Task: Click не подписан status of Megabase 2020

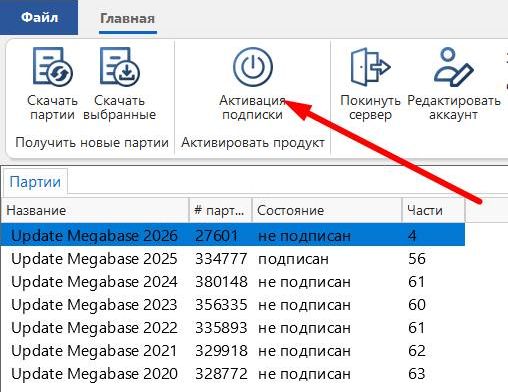Action: 304,374
